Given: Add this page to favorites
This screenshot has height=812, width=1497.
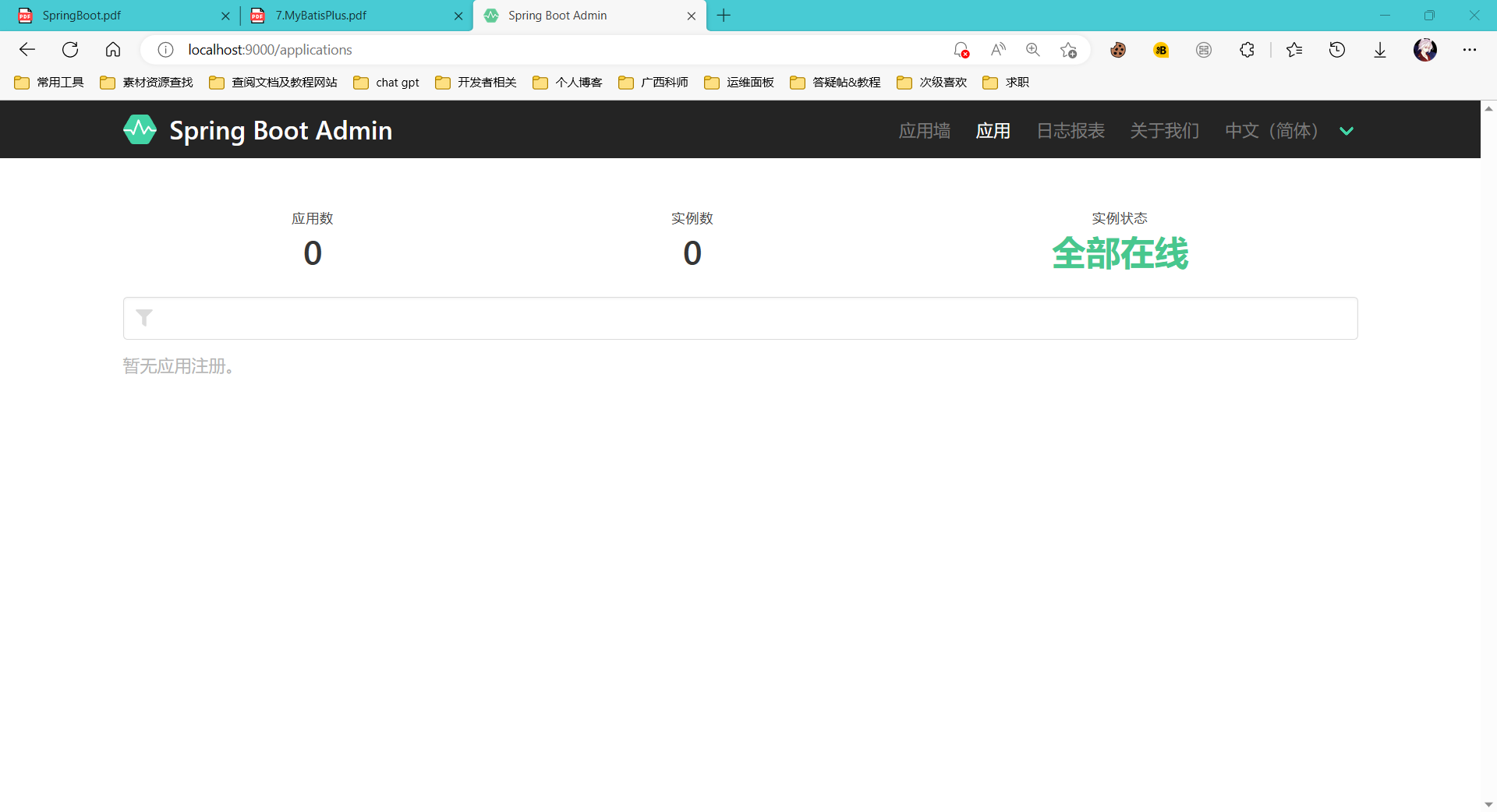Looking at the screenshot, I should [x=1068, y=50].
